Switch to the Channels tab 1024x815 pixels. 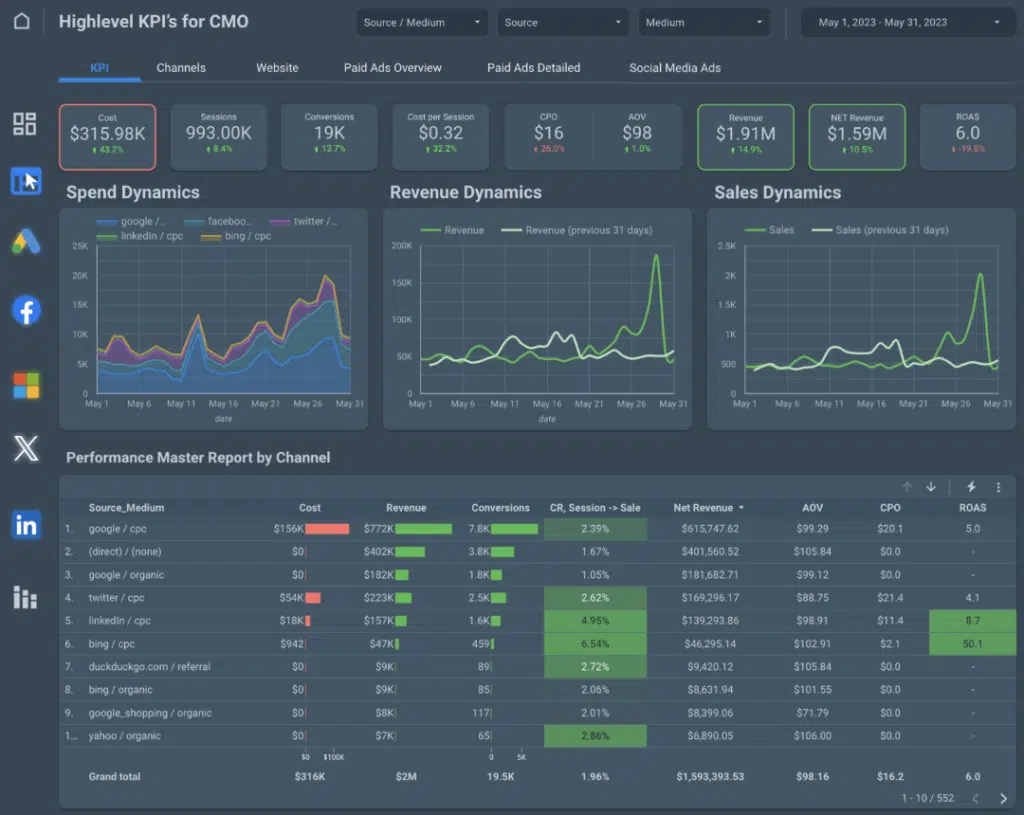(x=181, y=68)
